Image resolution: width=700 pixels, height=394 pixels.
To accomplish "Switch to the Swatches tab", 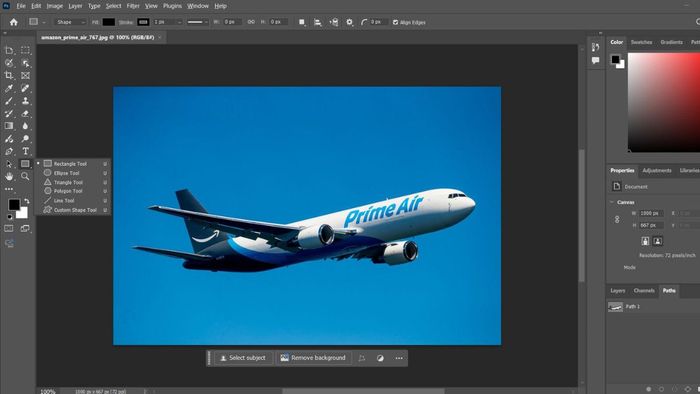I will [x=642, y=42].
